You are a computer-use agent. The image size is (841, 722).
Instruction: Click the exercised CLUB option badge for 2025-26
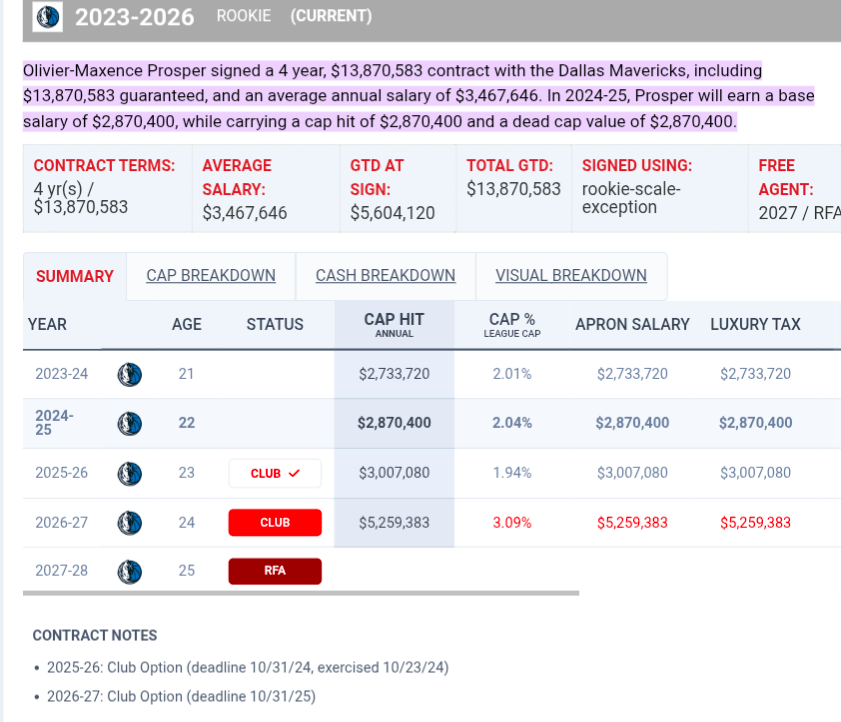pyautogui.click(x=275, y=473)
